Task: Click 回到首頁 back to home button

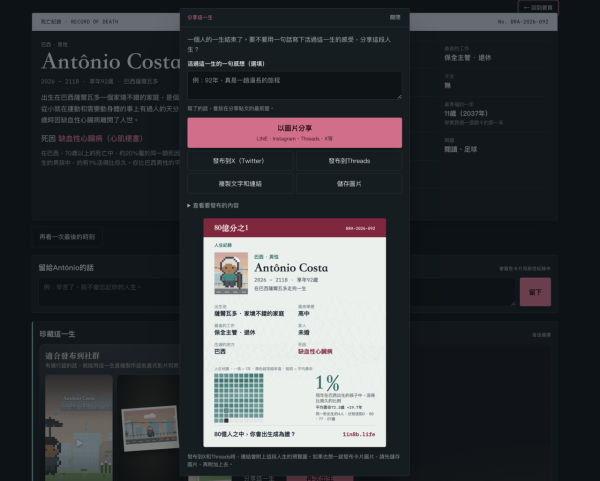Action: 538,8
